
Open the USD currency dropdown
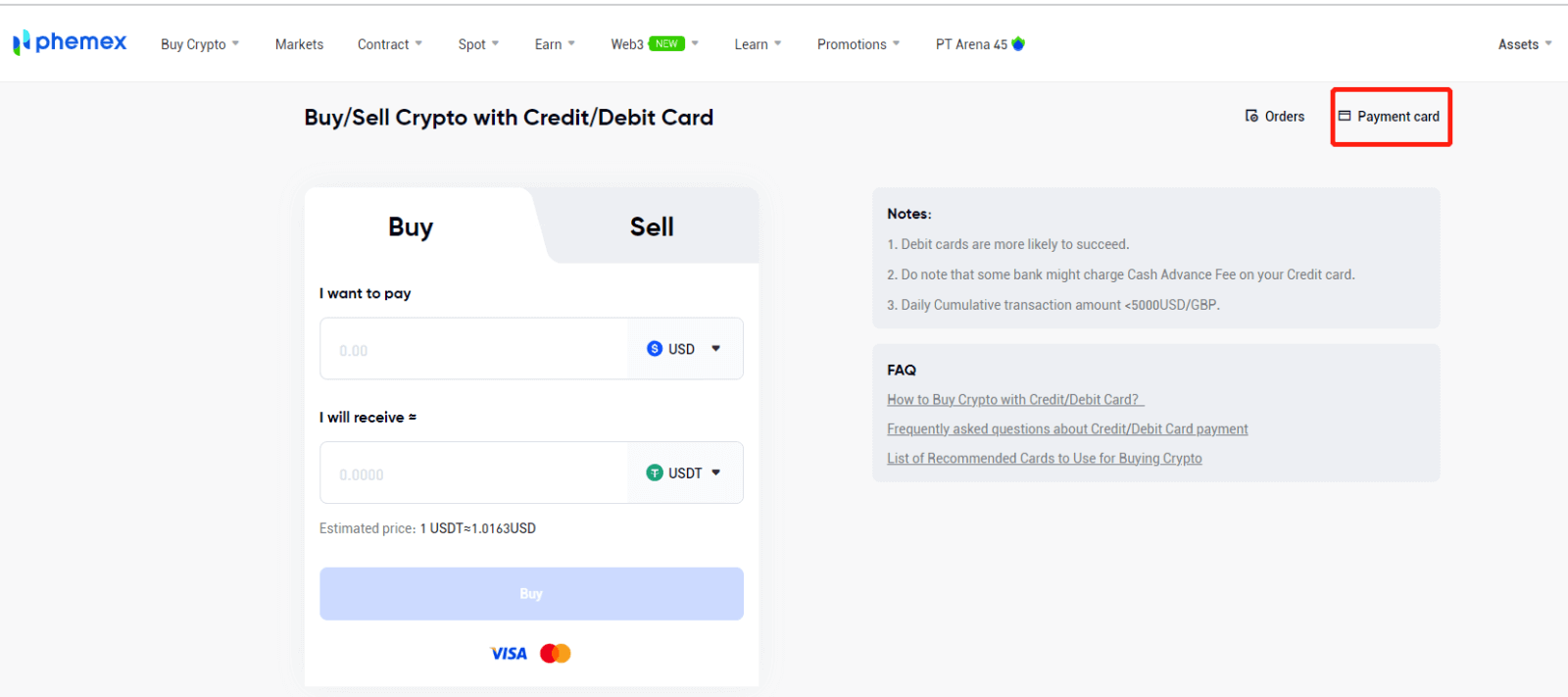[716, 348]
